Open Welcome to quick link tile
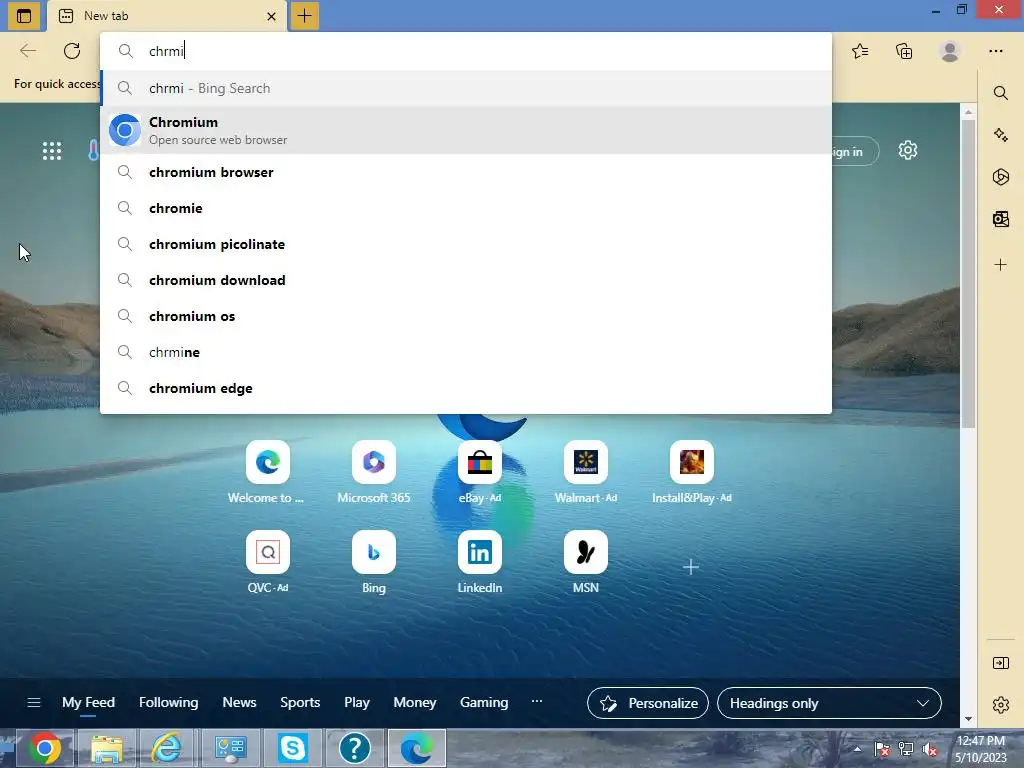 [x=267, y=473]
